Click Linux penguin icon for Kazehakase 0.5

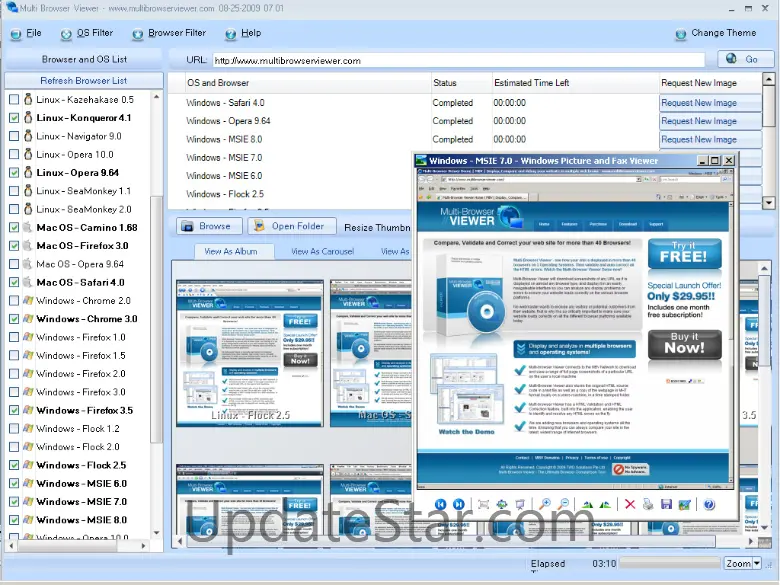28,99
